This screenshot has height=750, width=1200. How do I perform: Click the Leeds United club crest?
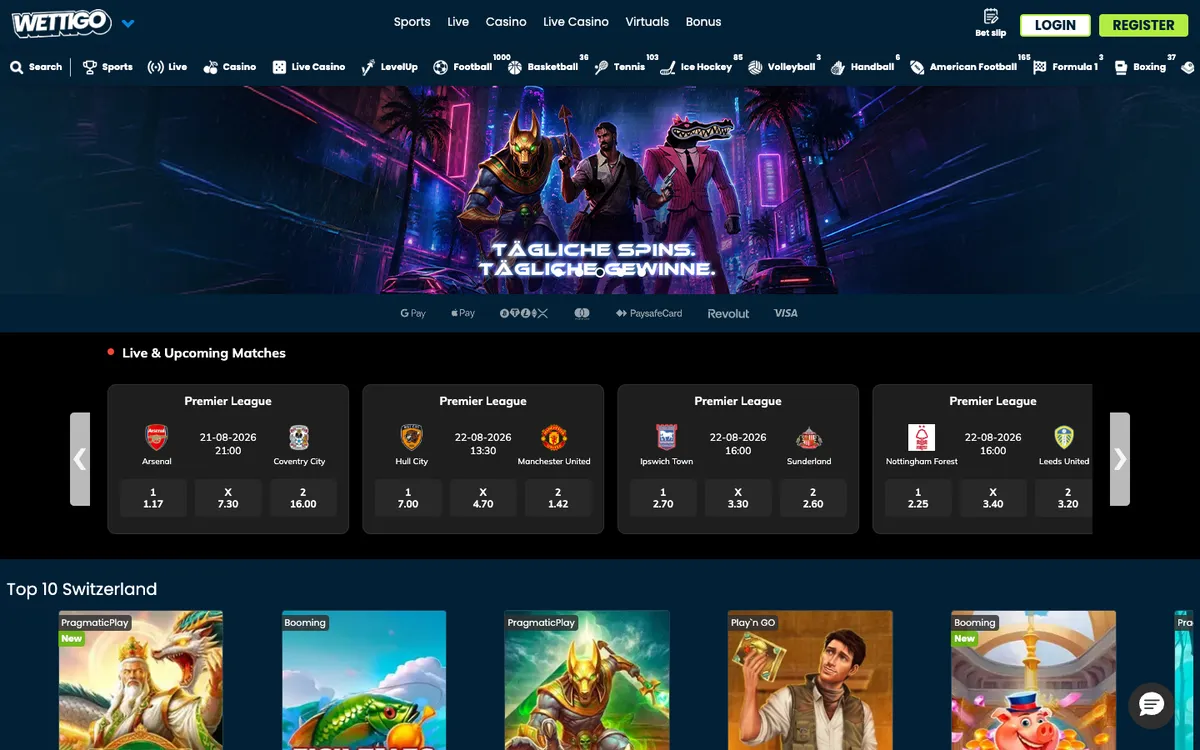click(1064, 438)
